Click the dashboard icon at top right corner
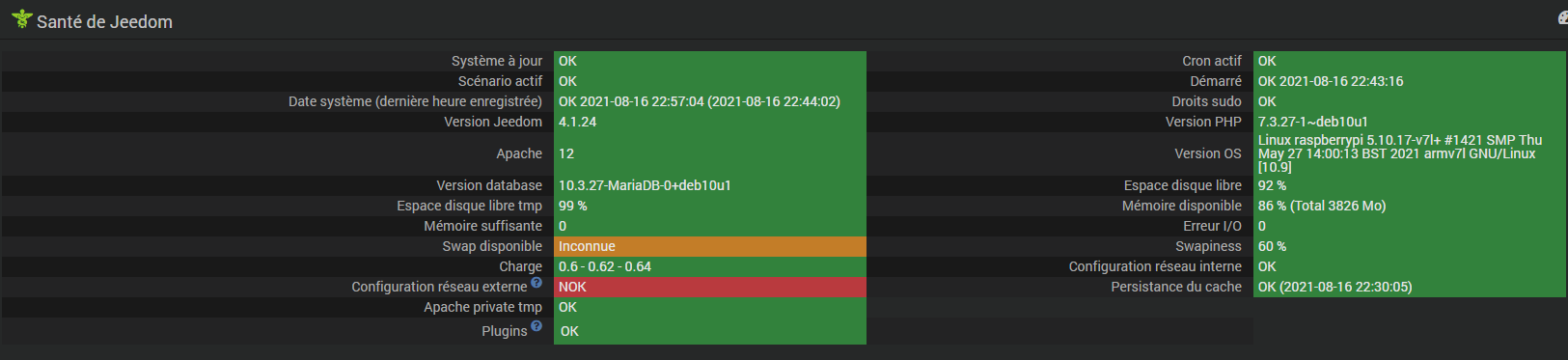 pyautogui.click(x=1563, y=18)
